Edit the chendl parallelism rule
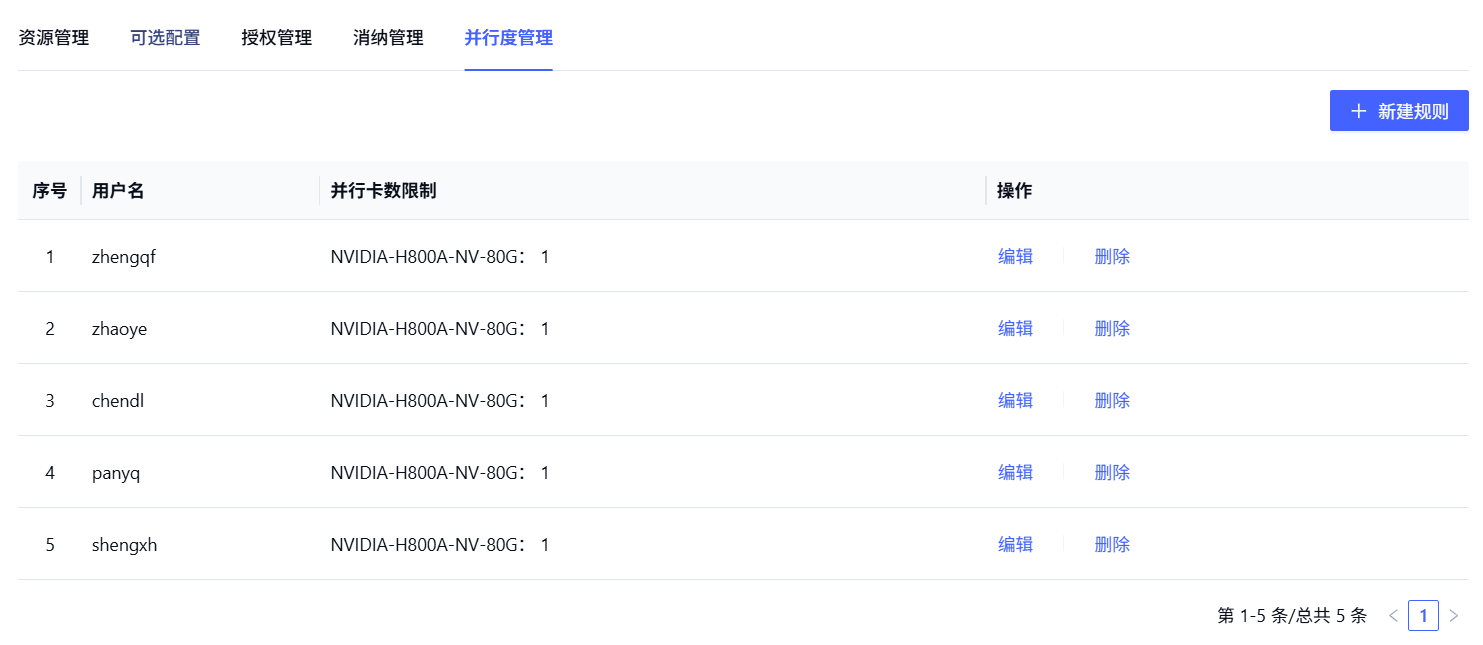The height and width of the screenshot is (645, 1483). [1015, 400]
